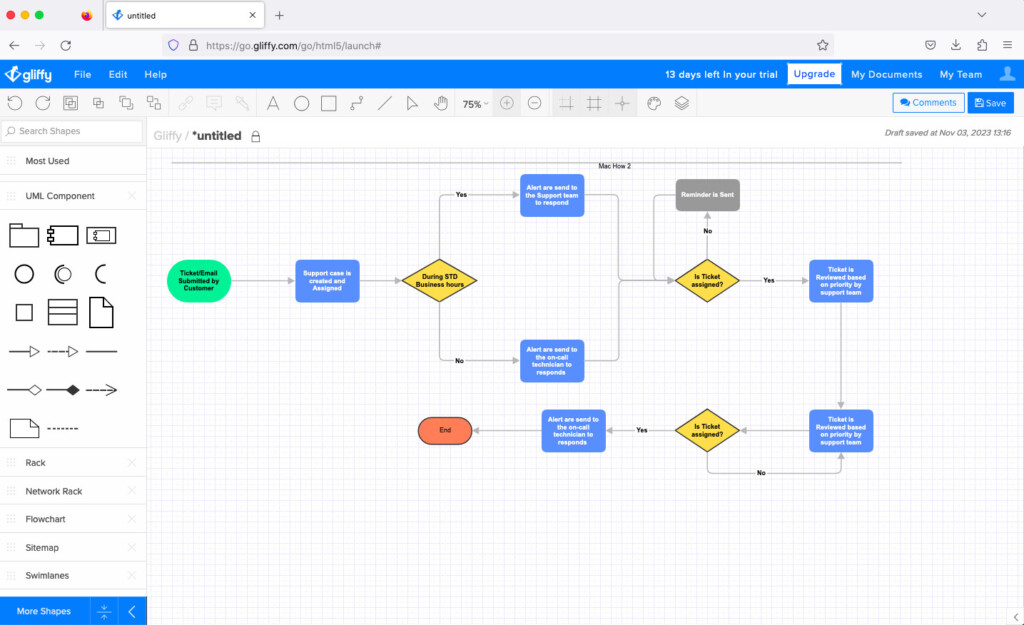1024x625 pixels.
Task: Click the zoom in plus icon
Action: [507, 103]
